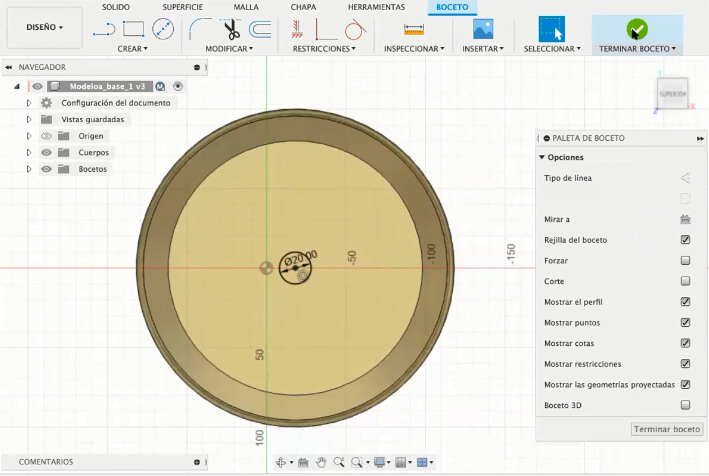Expand the Bocetos folder in navigator
Viewport: 709px width, 476px height.
[x=29, y=169]
